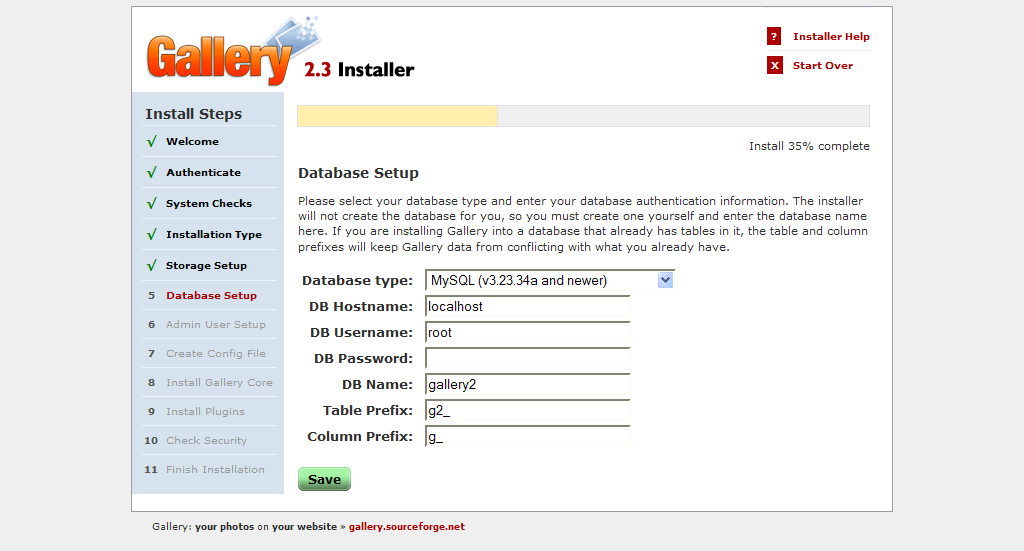Open the Database type dropdown
1024x551 pixels.
point(549,280)
